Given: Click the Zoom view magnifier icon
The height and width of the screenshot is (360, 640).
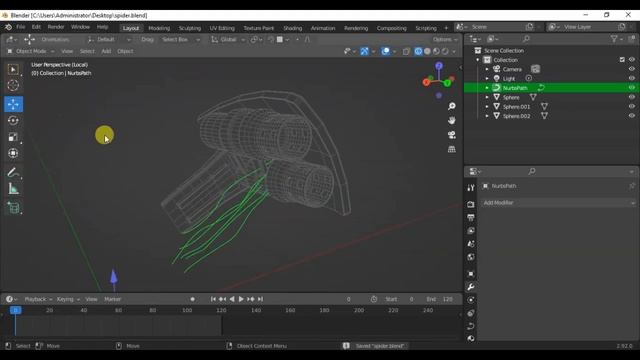Looking at the screenshot, I should pos(451,106).
